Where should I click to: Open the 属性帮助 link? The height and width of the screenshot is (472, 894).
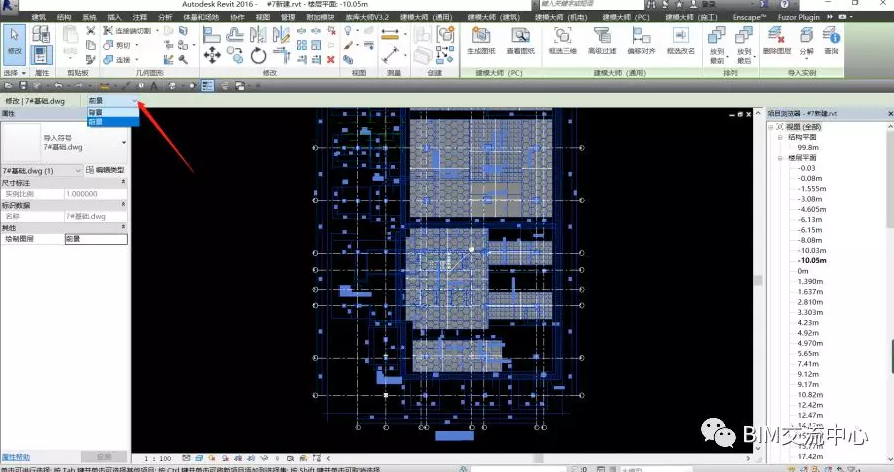click(x=17, y=457)
